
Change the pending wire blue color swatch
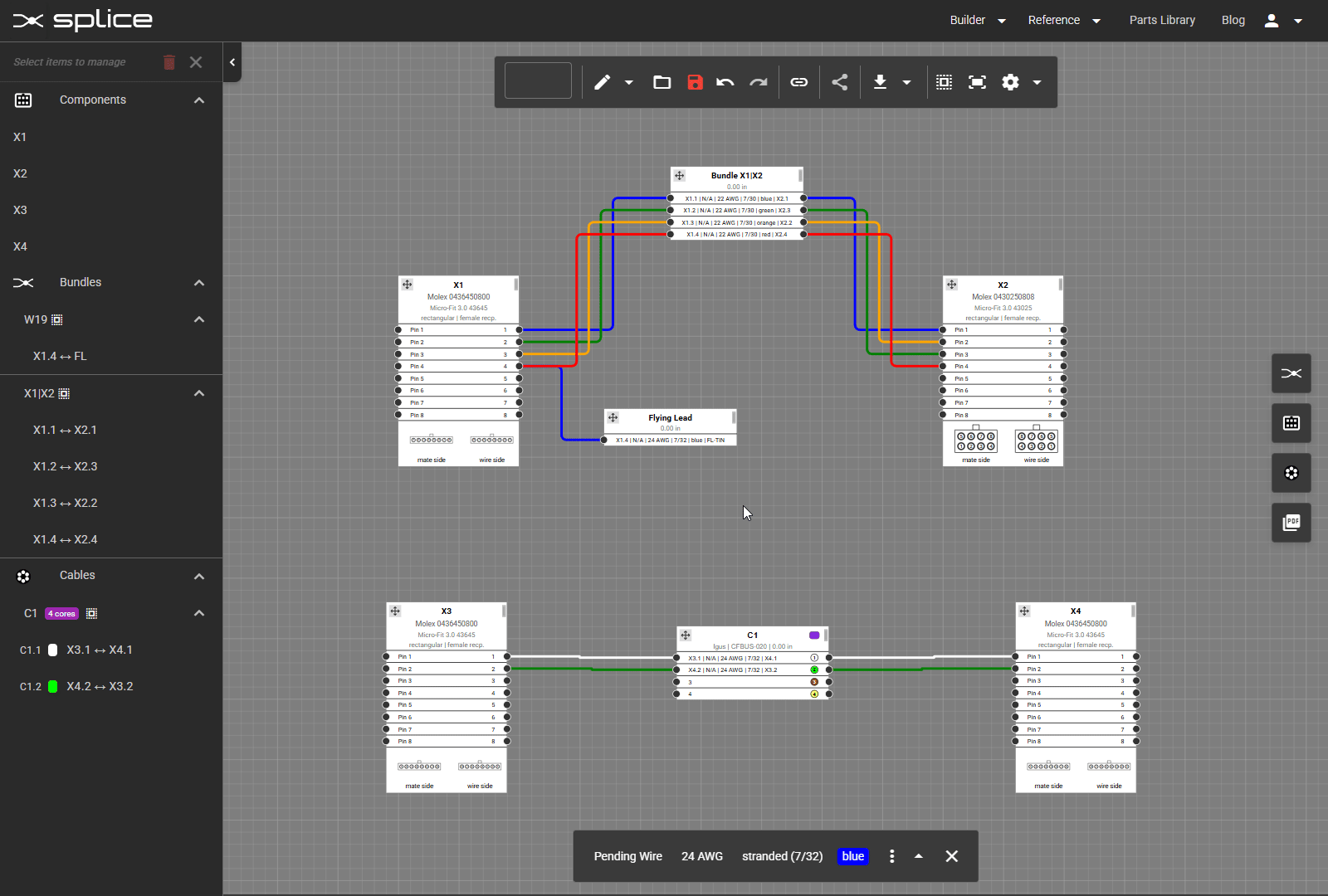[x=852, y=856]
